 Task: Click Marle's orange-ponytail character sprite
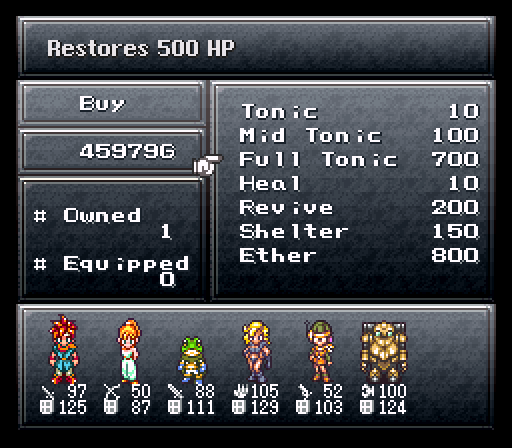pyautogui.click(x=129, y=351)
